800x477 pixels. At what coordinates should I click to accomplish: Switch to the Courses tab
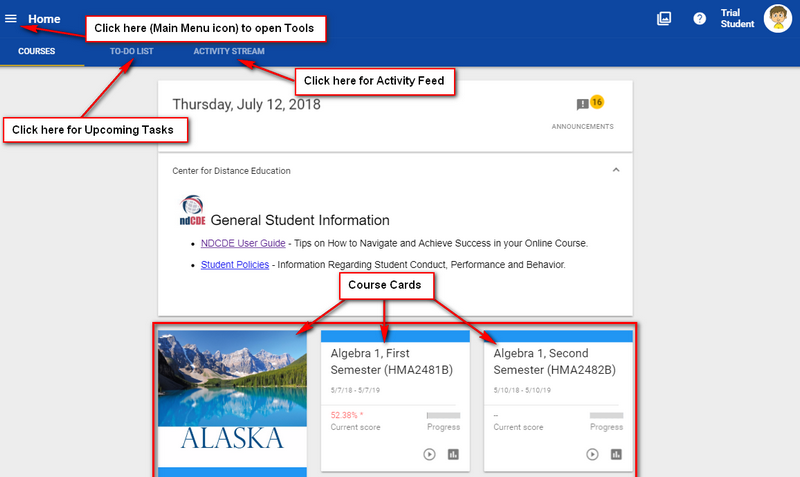tap(37, 50)
